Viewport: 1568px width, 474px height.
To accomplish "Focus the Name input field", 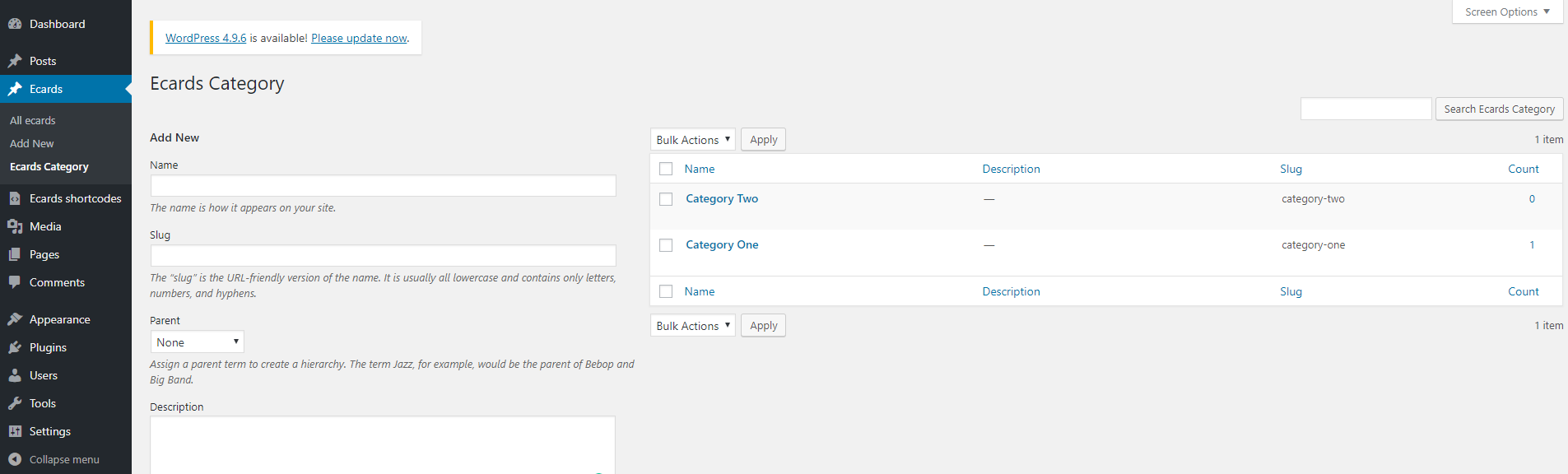I will 383,186.
